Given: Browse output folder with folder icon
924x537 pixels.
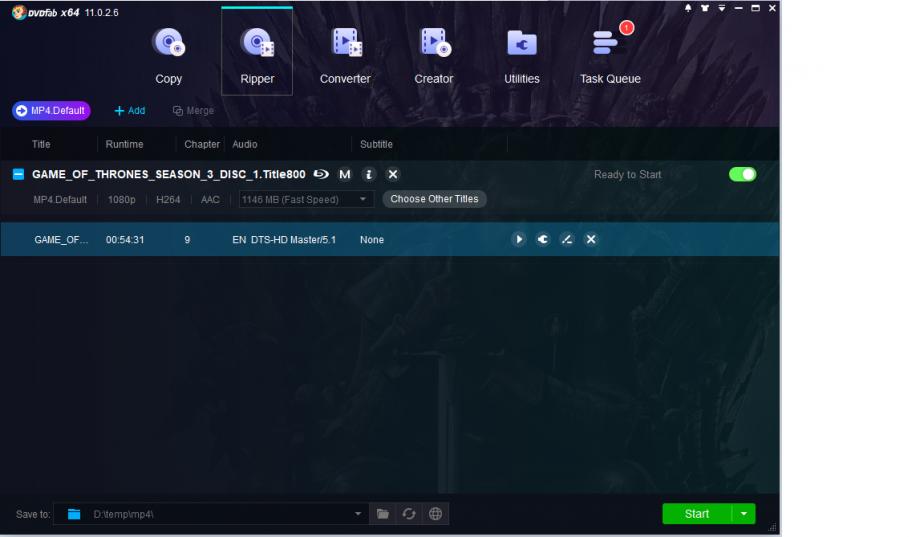Looking at the screenshot, I should tap(383, 514).
